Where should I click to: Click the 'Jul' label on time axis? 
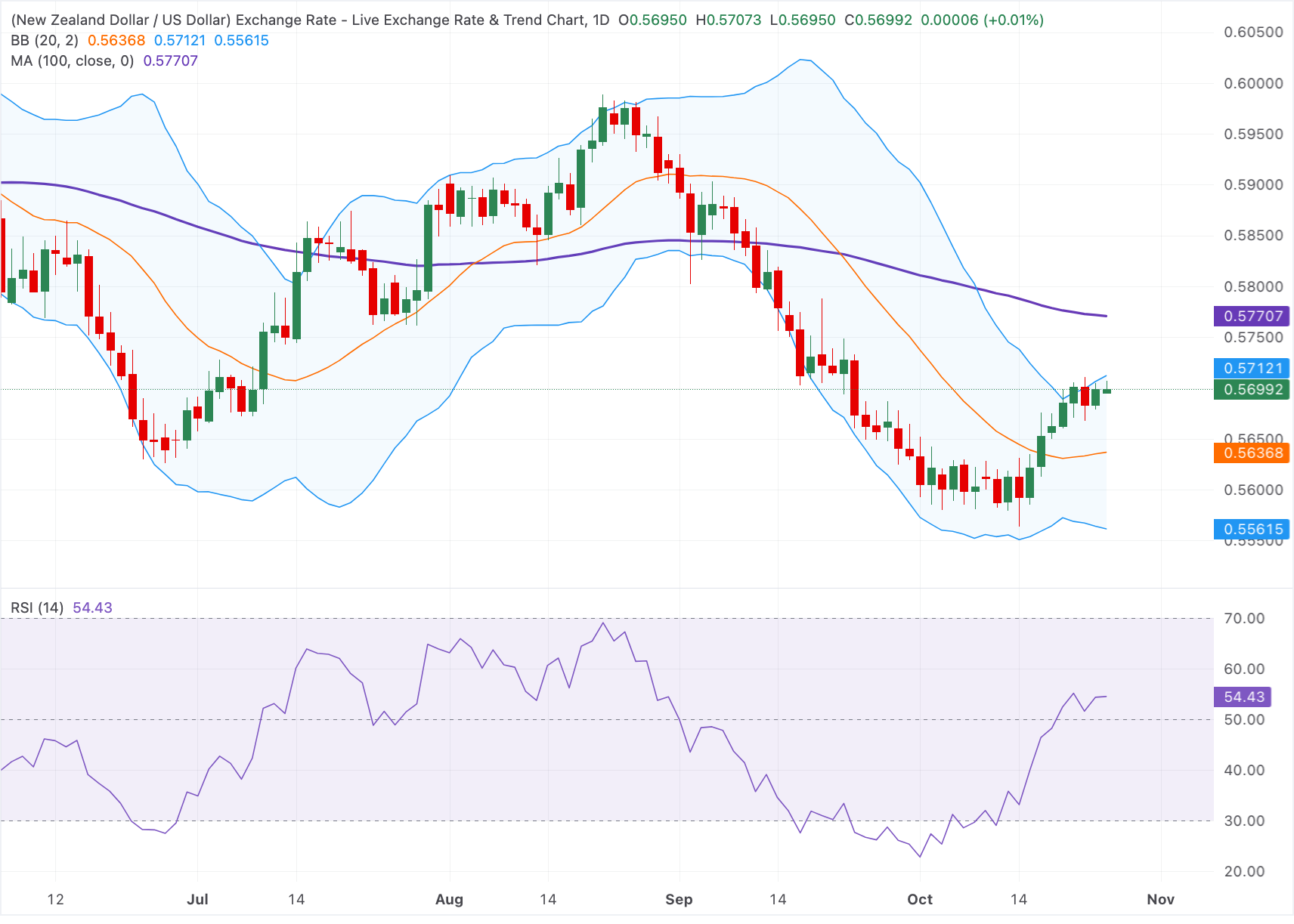[197, 900]
